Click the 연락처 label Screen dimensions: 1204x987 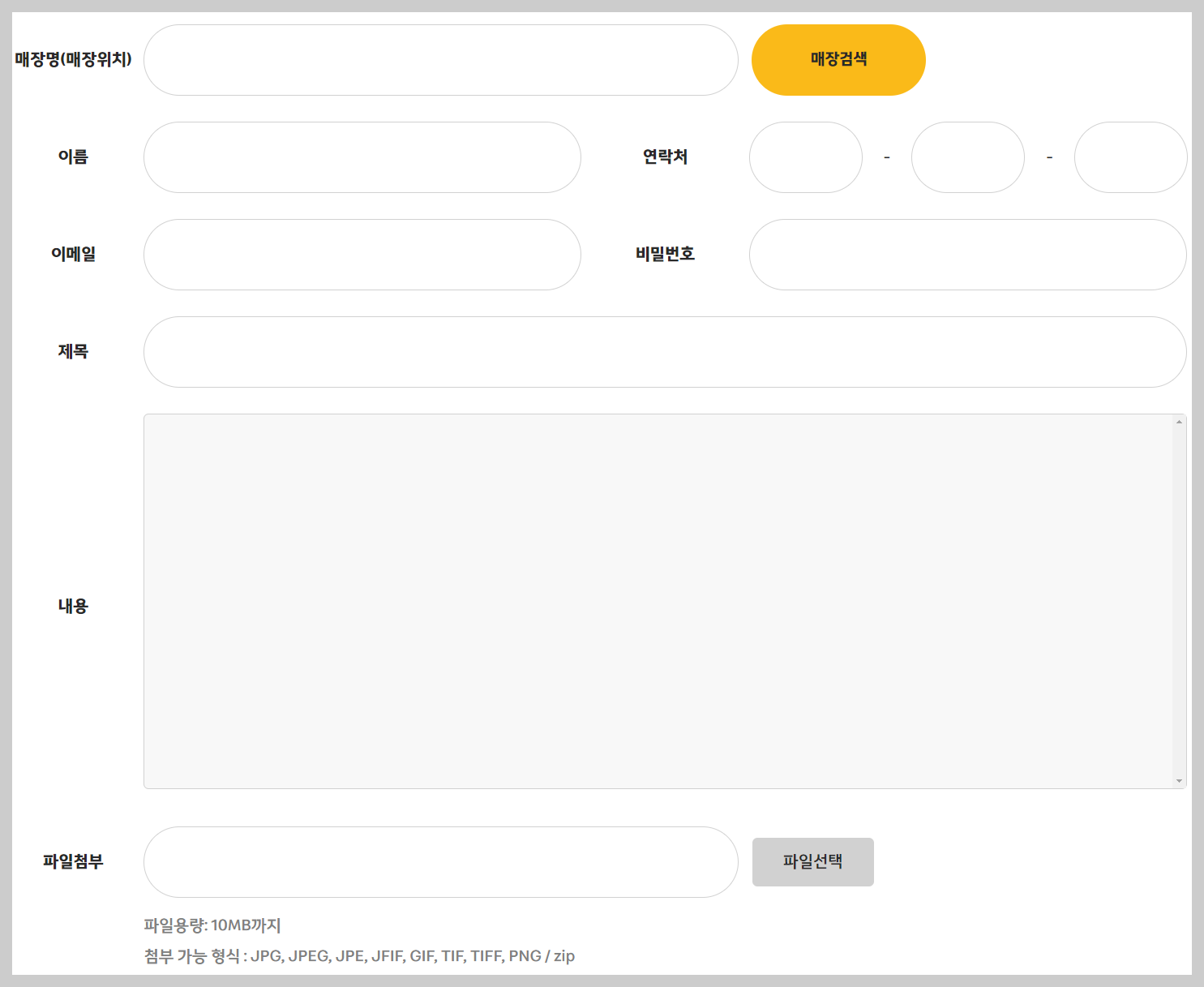coord(665,157)
